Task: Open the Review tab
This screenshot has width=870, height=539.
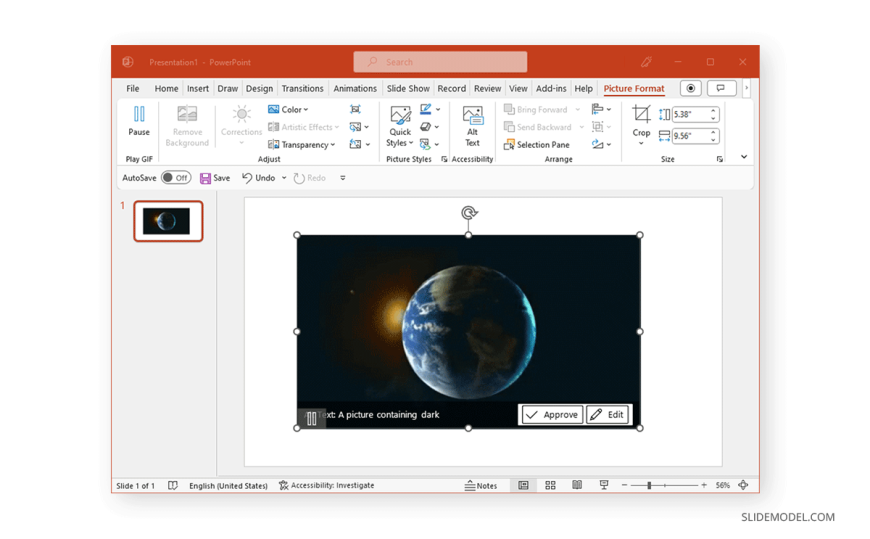Action: pos(487,88)
